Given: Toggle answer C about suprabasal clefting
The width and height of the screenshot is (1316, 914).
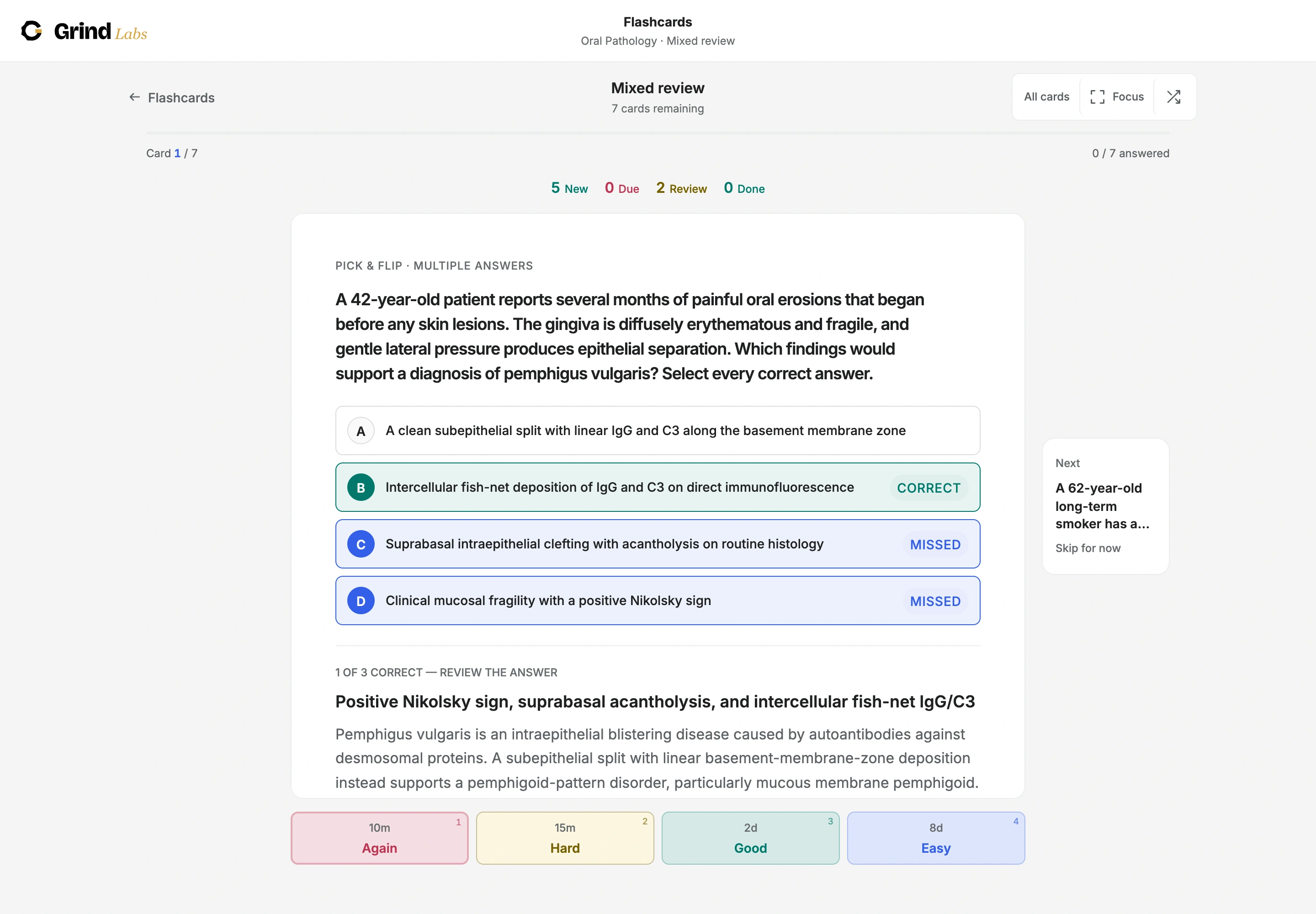Looking at the screenshot, I should [658, 544].
